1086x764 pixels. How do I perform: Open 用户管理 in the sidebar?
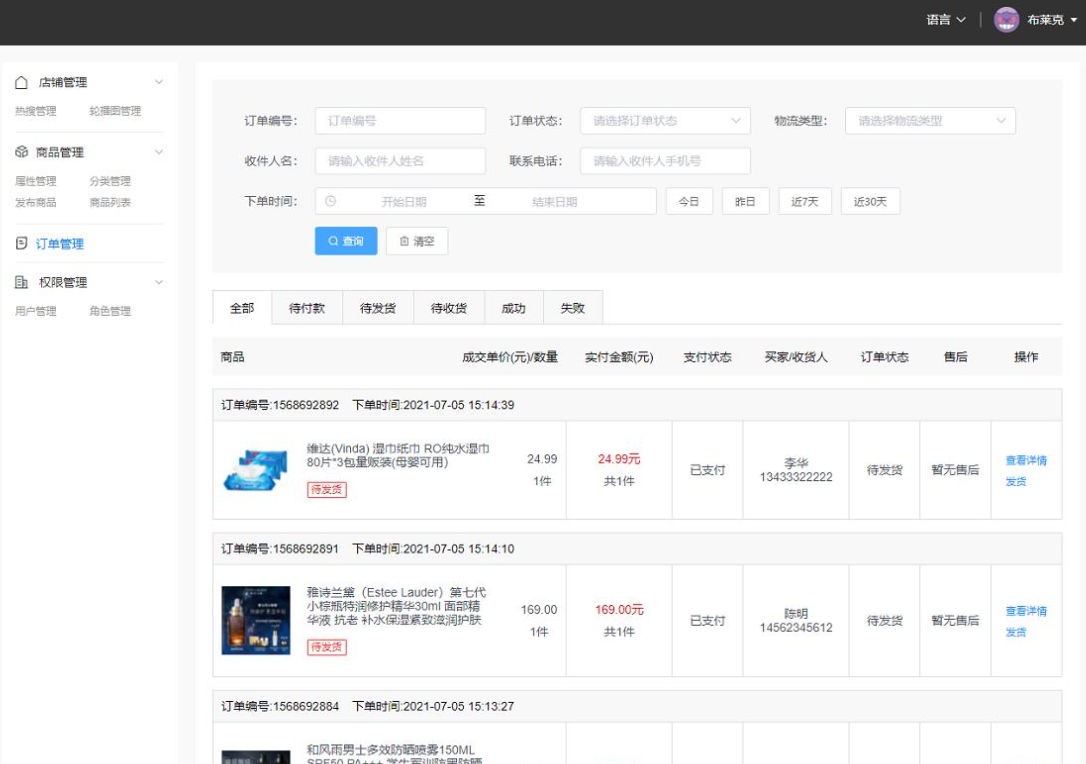tap(36, 311)
